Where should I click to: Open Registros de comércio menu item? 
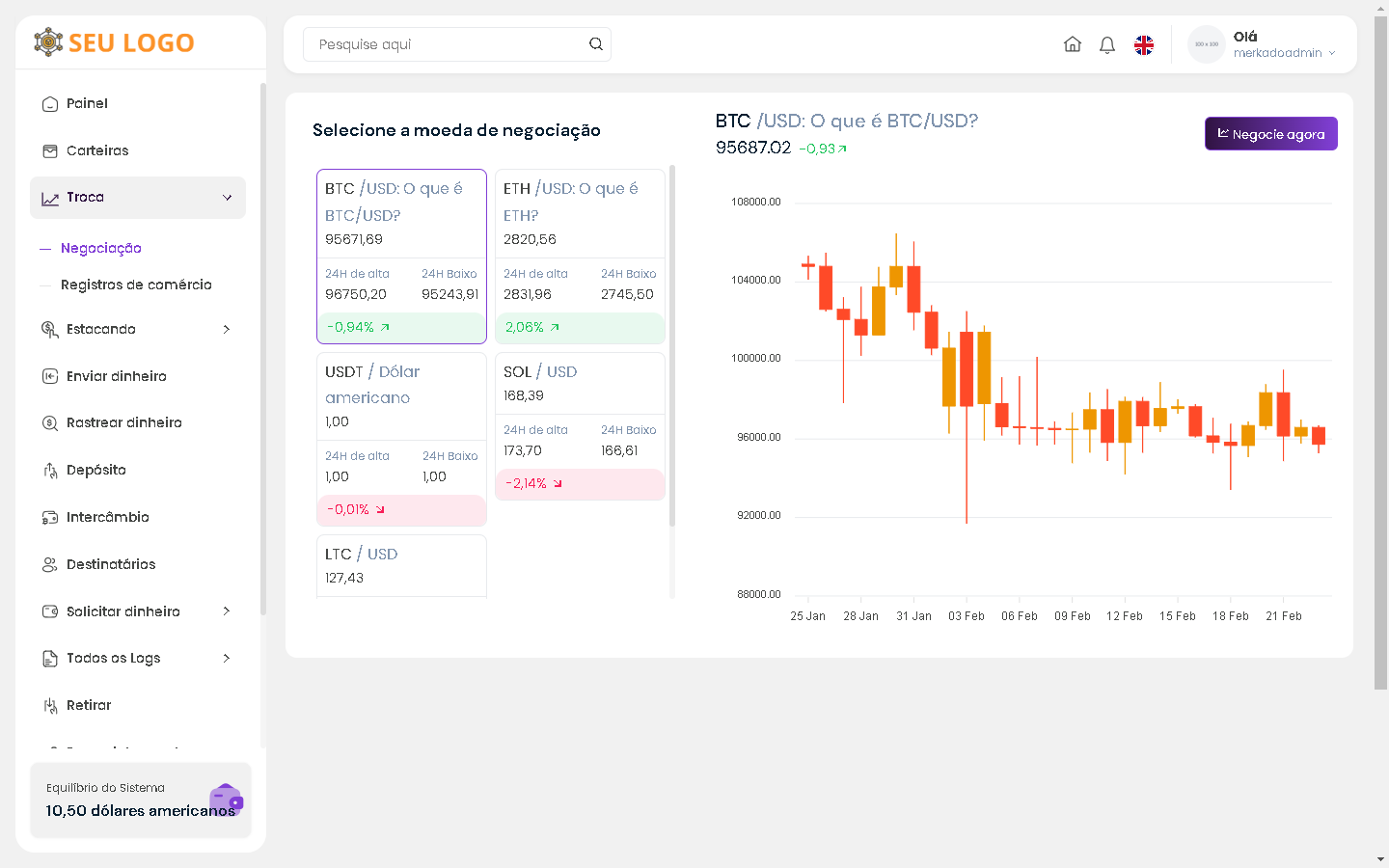coord(136,285)
